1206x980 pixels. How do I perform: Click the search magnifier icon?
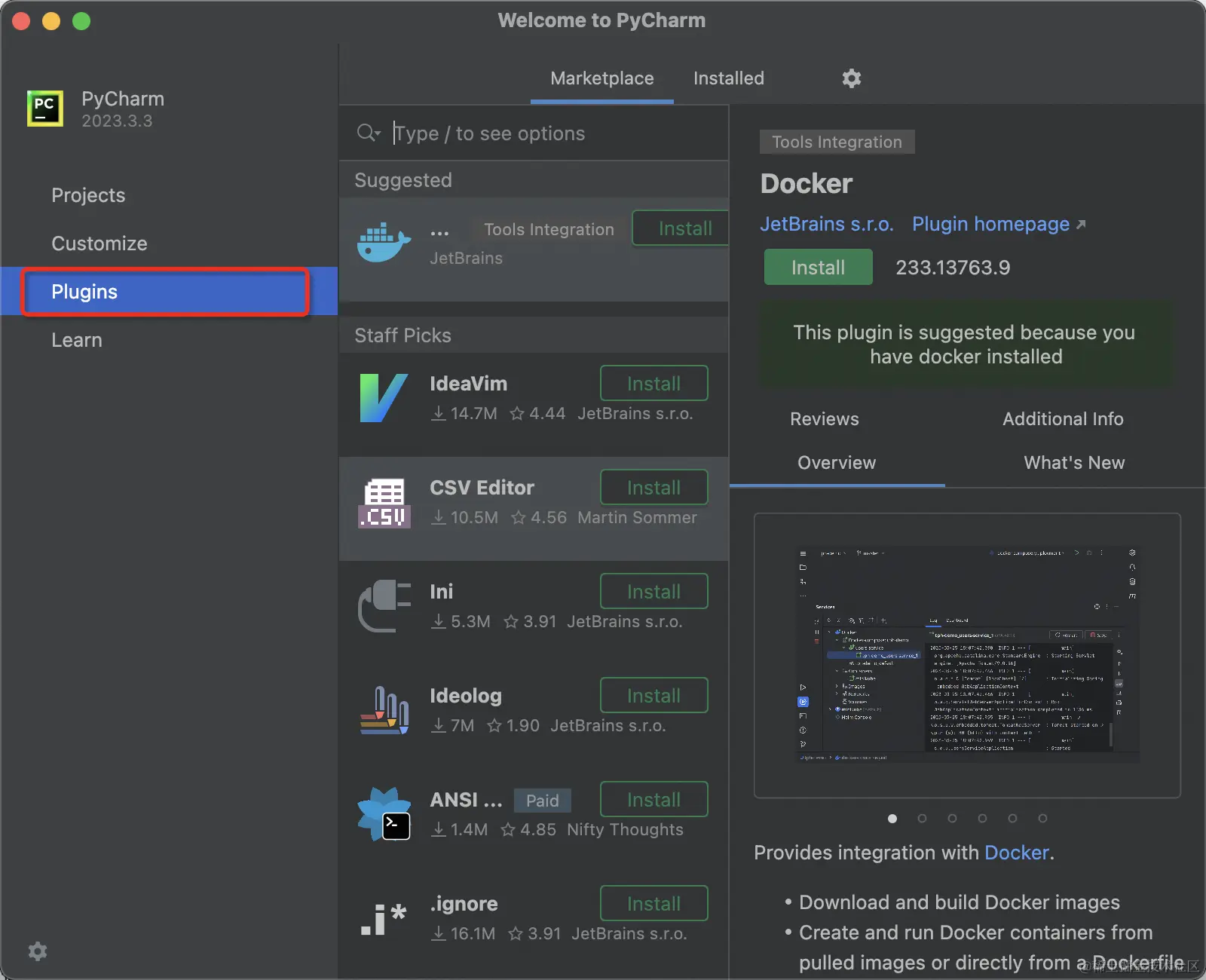368,133
